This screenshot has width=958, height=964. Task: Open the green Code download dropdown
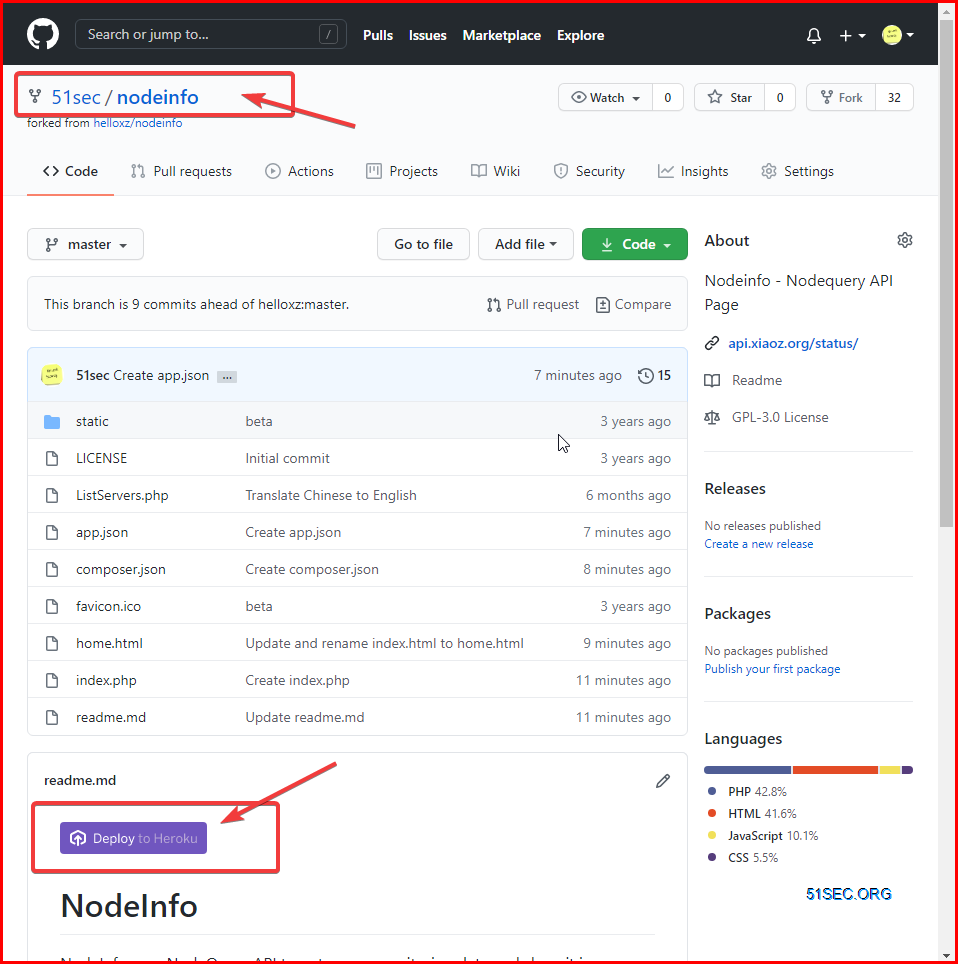point(635,244)
